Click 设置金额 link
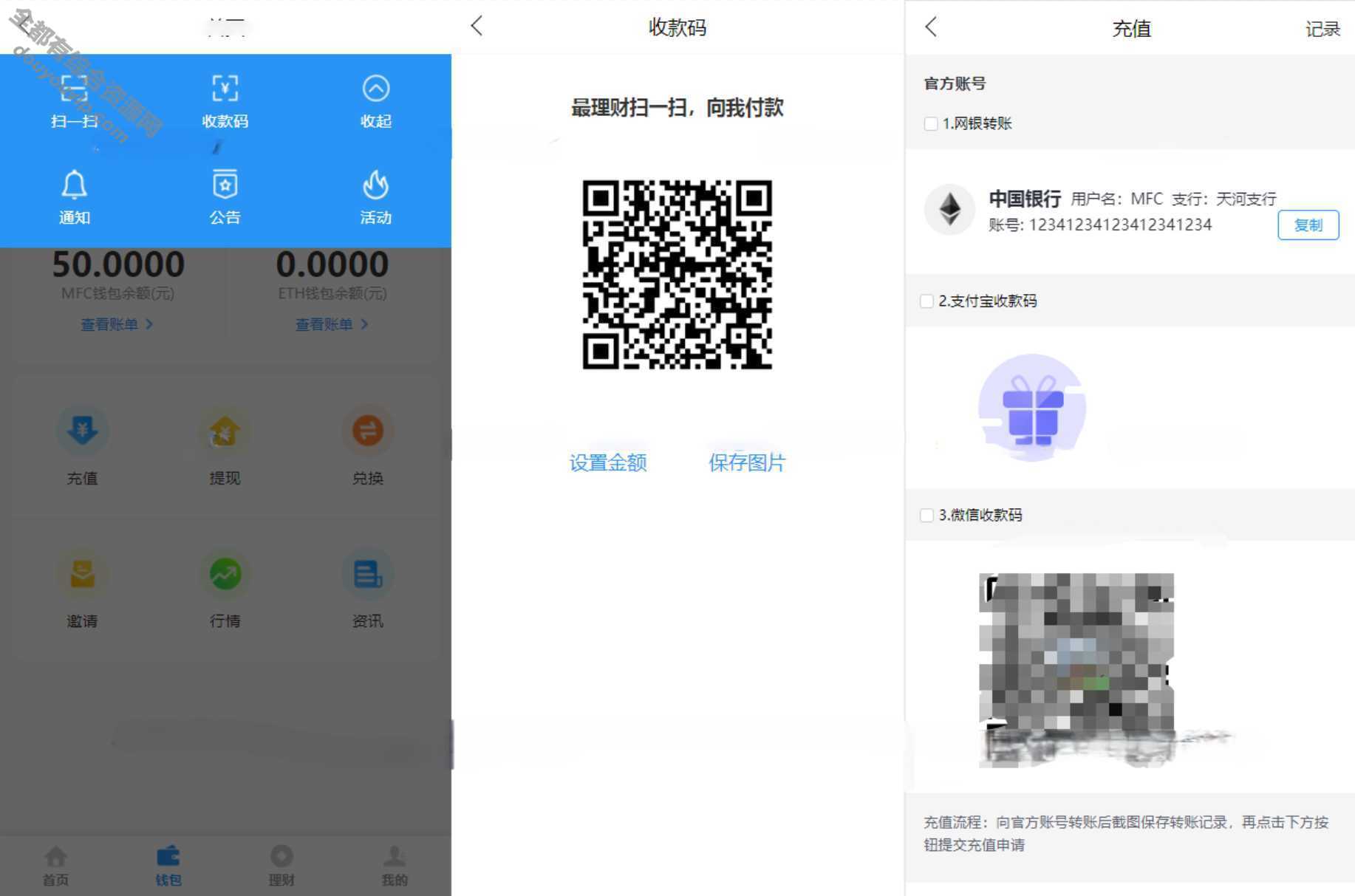The height and width of the screenshot is (896, 1355). point(608,463)
